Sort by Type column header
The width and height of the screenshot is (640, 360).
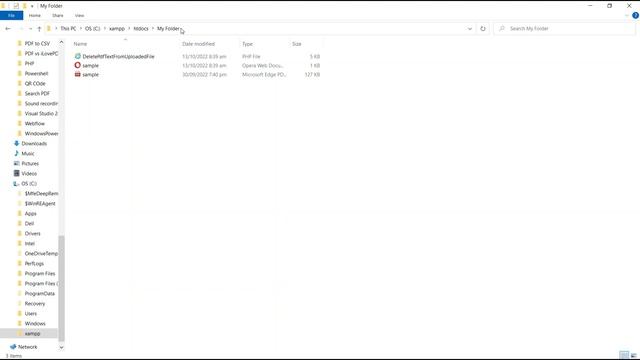[247, 44]
